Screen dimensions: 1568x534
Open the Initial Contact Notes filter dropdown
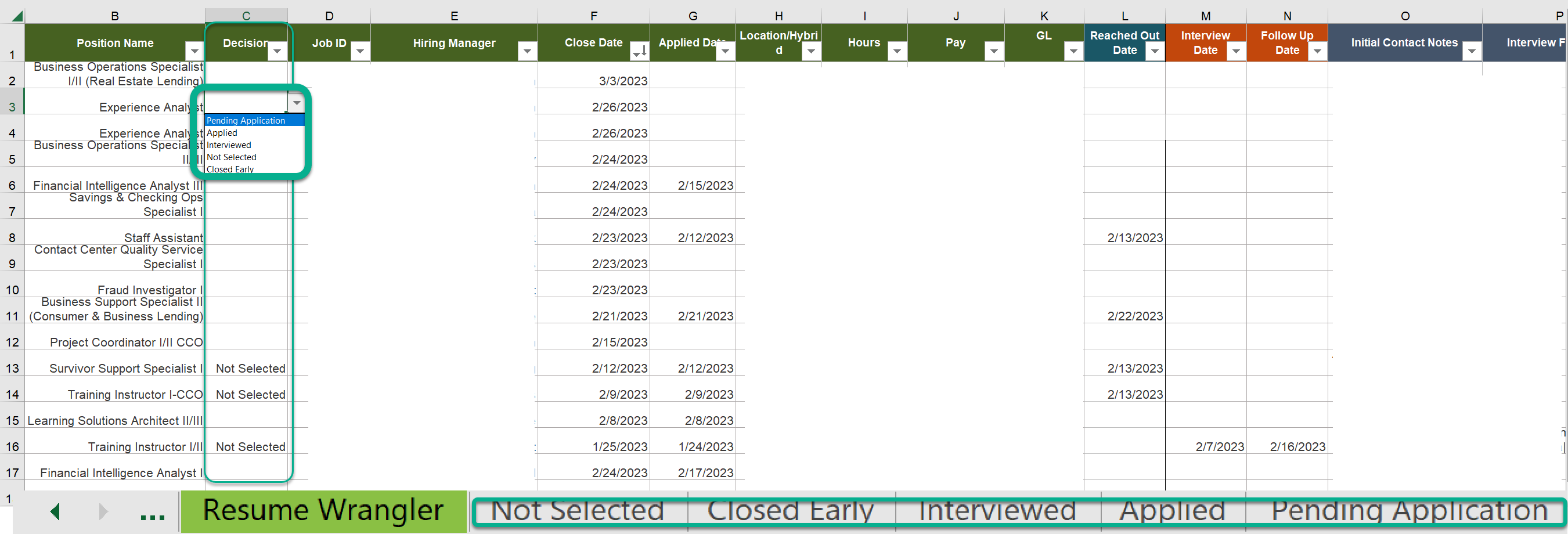pos(1471,51)
